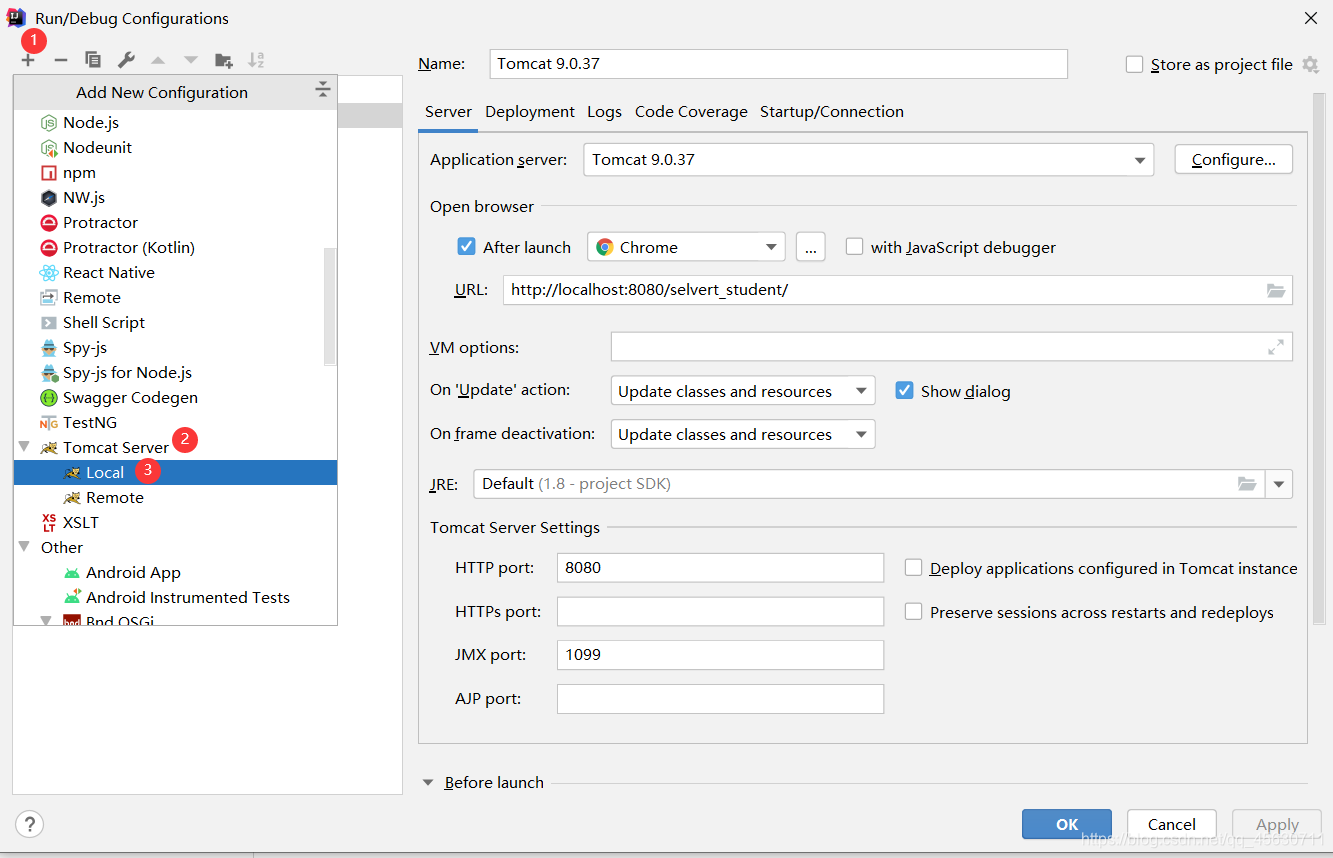Switch to the Server tab

(x=448, y=112)
